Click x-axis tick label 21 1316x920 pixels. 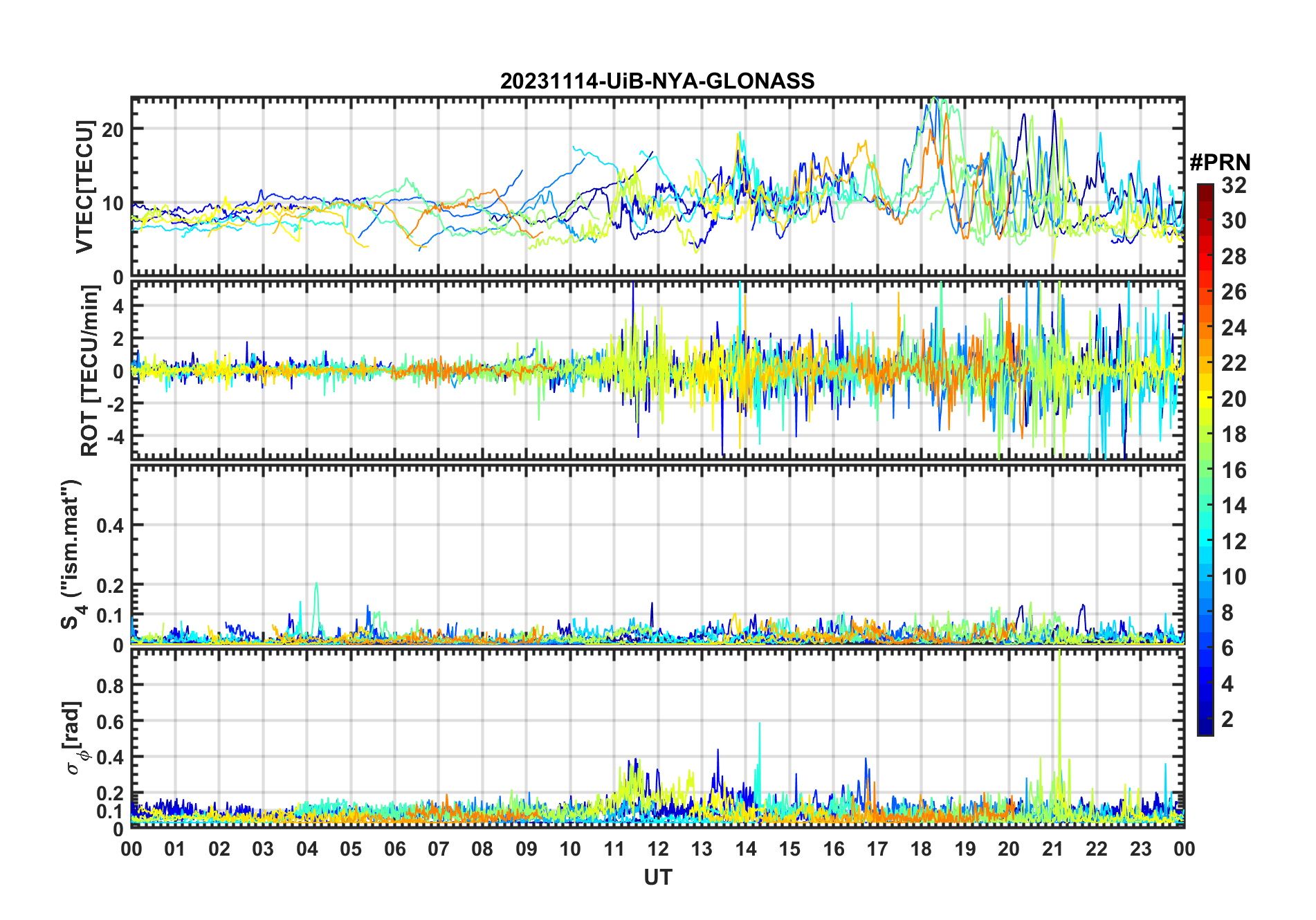pos(1052,849)
